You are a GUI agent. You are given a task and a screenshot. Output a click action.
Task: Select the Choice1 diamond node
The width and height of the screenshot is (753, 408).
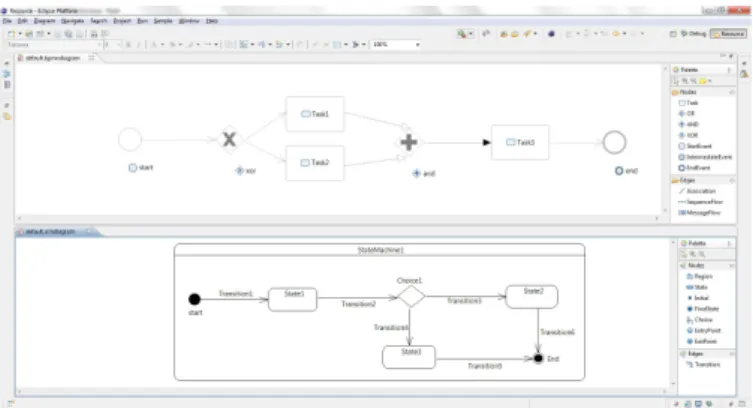411,297
